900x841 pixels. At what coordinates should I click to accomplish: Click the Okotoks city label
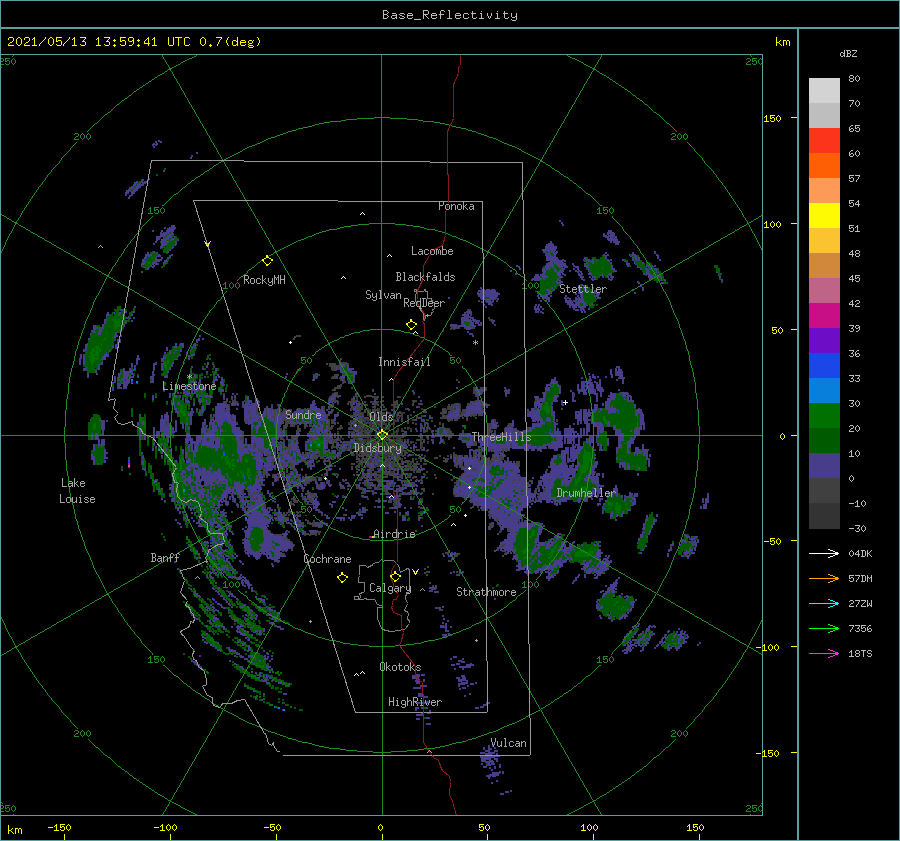point(400,667)
